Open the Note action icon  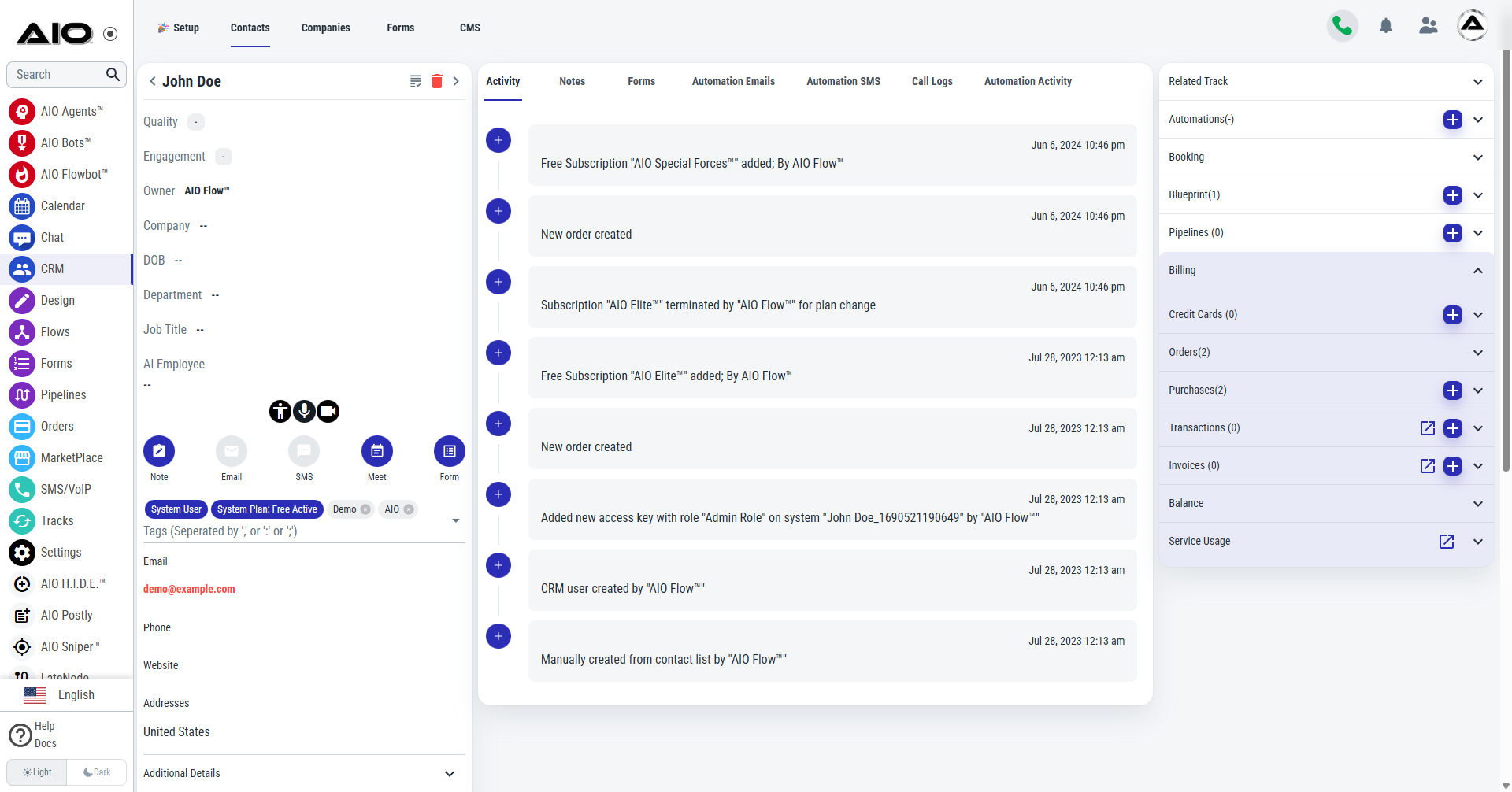[159, 451]
